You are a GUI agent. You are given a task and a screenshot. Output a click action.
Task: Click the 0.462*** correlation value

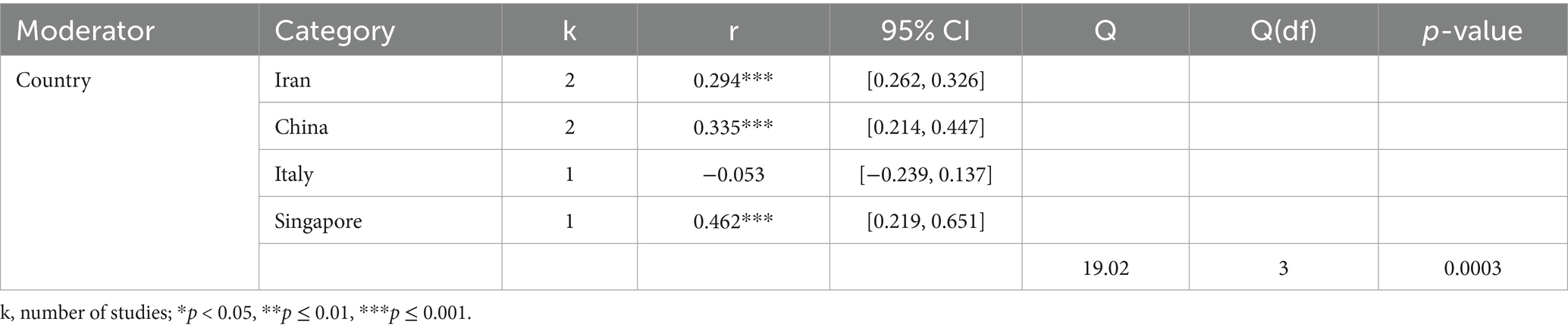click(x=732, y=221)
